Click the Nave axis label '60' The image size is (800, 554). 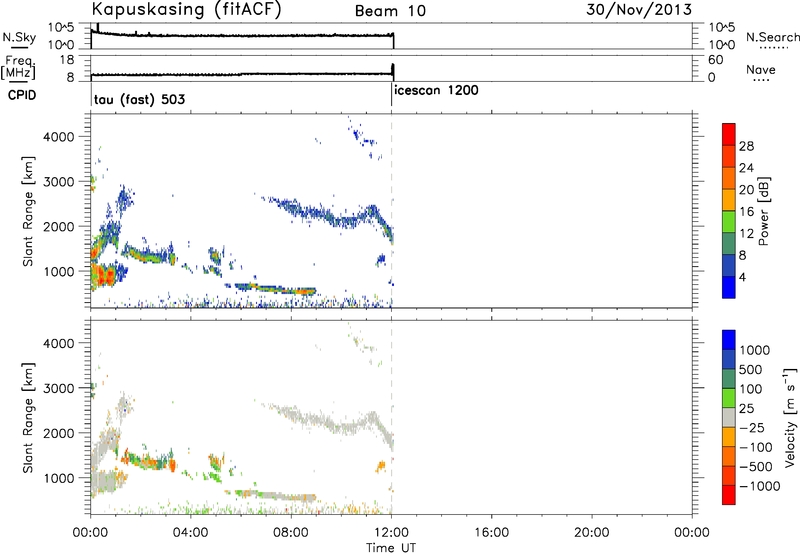(x=715, y=60)
